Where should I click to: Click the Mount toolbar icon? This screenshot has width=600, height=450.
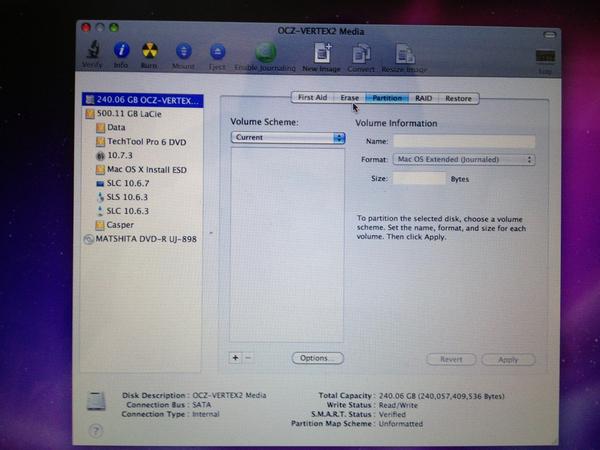(x=184, y=52)
